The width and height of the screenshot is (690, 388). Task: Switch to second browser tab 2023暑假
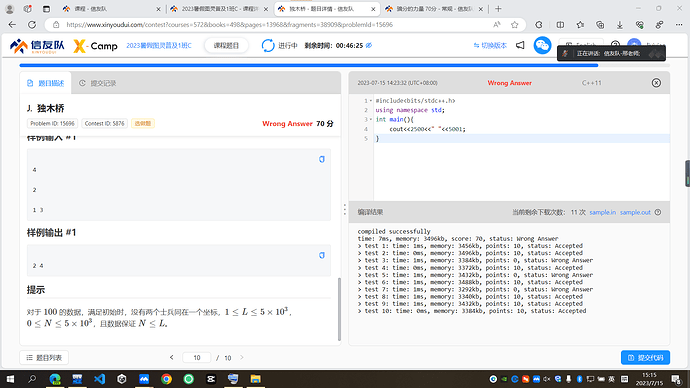pyautogui.click(x=219, y=9)
